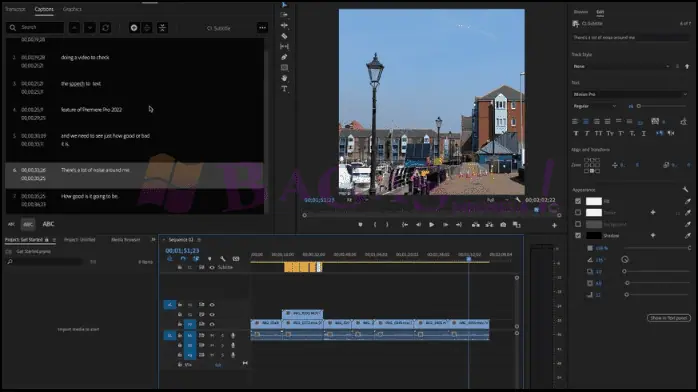
Task: Select the Razor tool
Action: click(x=284, y=36)
